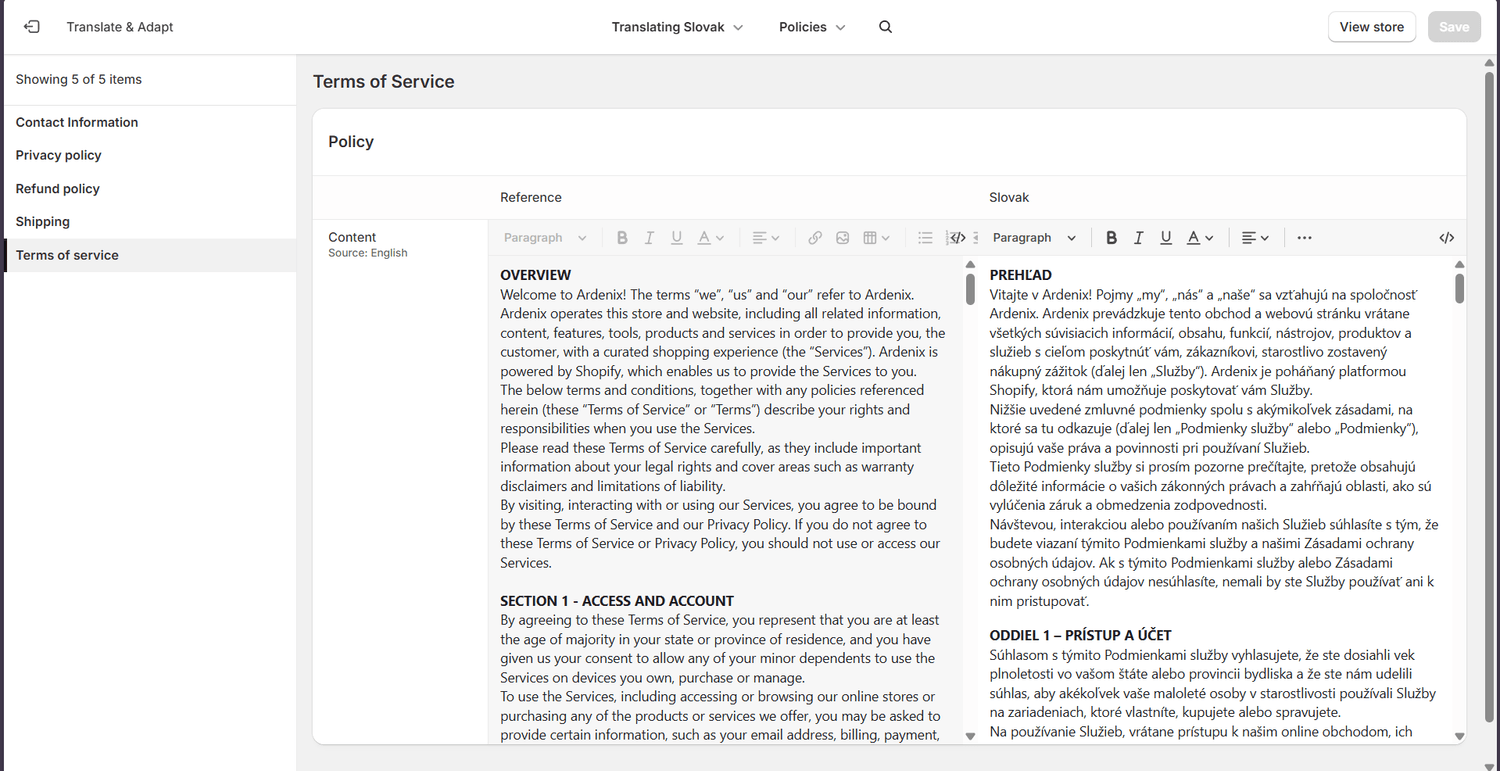The width and height of the screenshot is (1500, 771).
Task: Click insert link icon in Reference toolbar
Action: 815,238
